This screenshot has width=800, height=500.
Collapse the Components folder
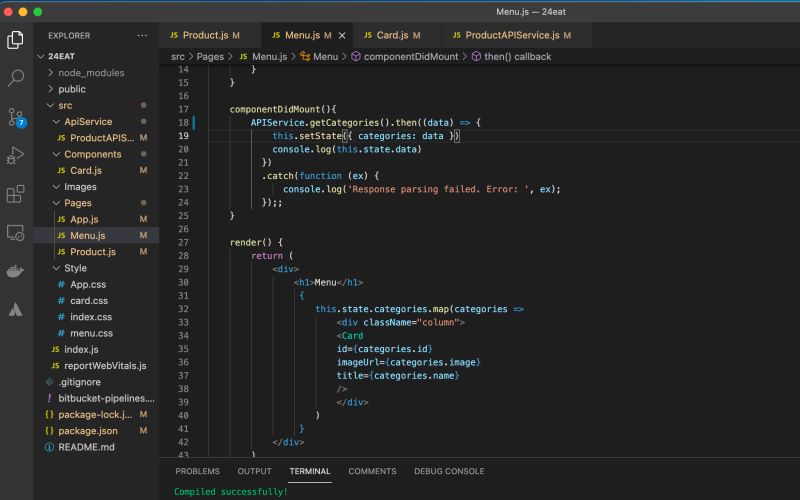pyautogui.click(x=96, y=154)
